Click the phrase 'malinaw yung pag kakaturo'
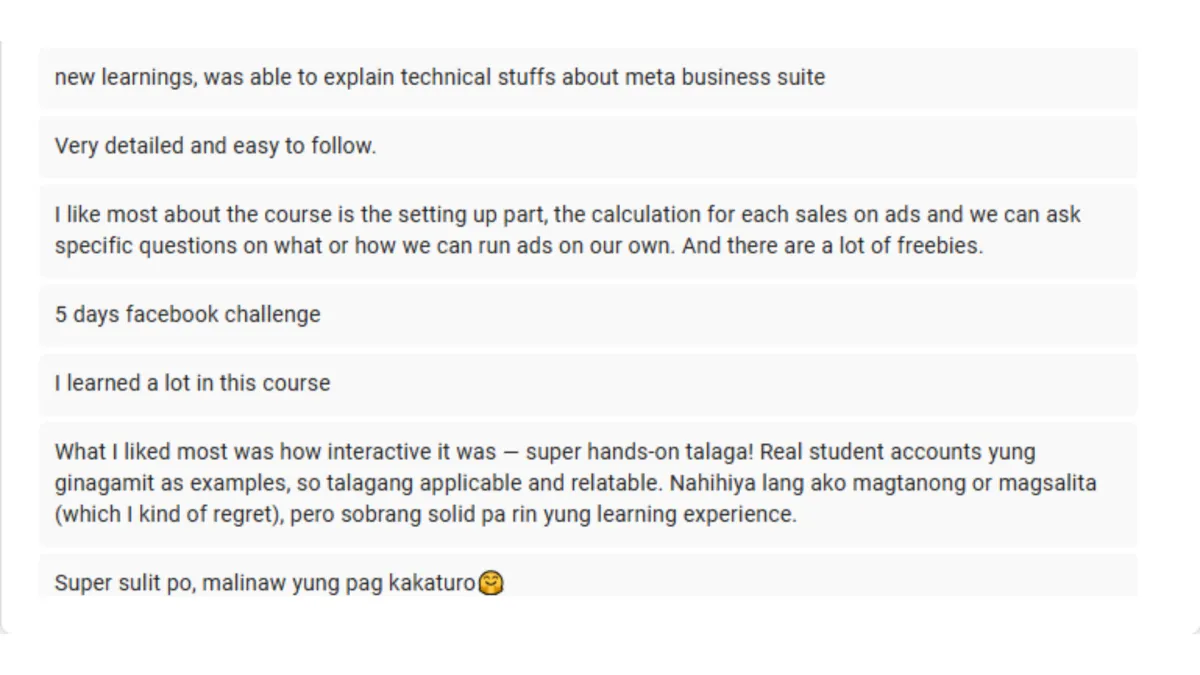The height and width of the screenshot is (675, 1200). click(x=338, y=583)
